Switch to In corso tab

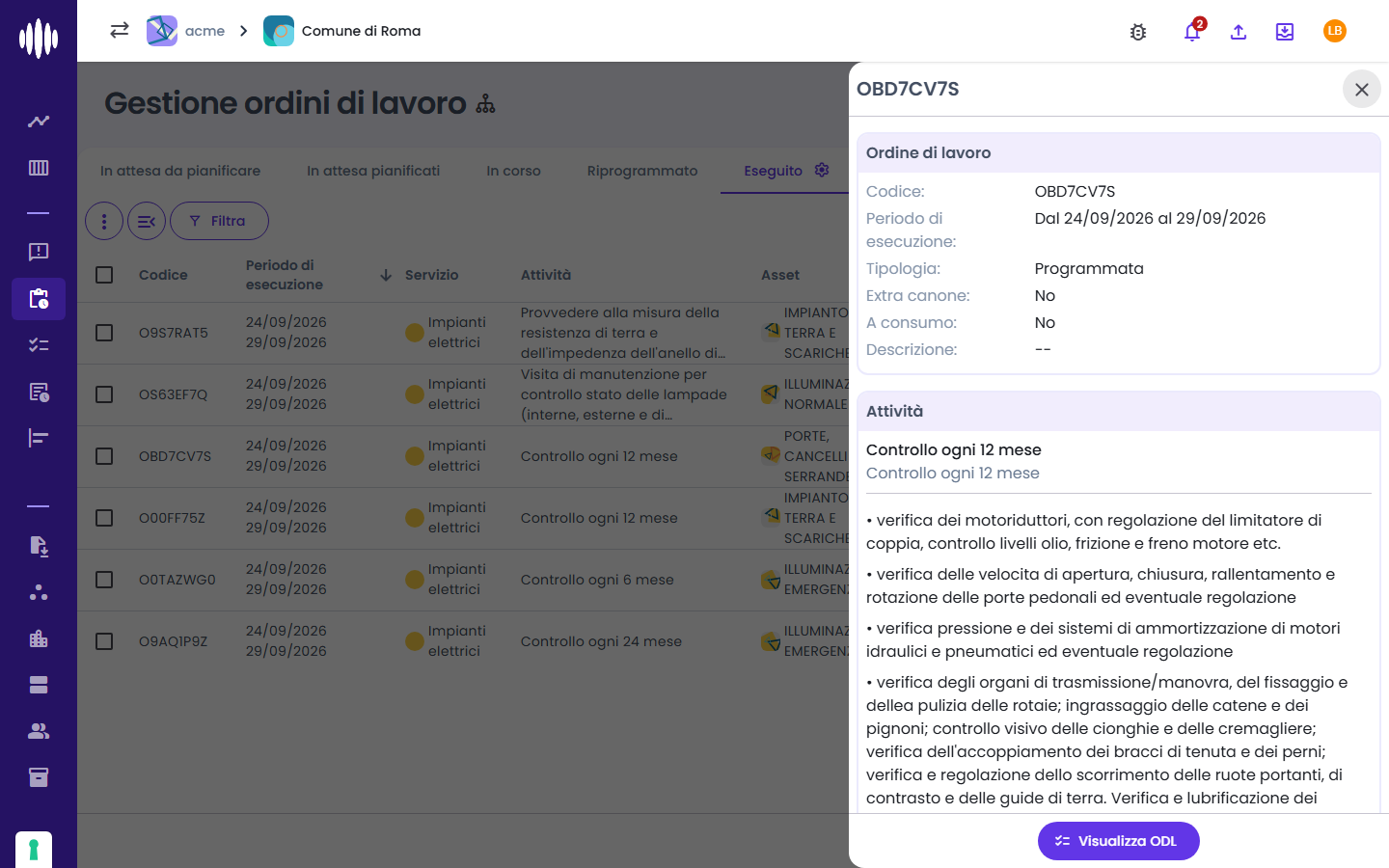tap(513, 171)
